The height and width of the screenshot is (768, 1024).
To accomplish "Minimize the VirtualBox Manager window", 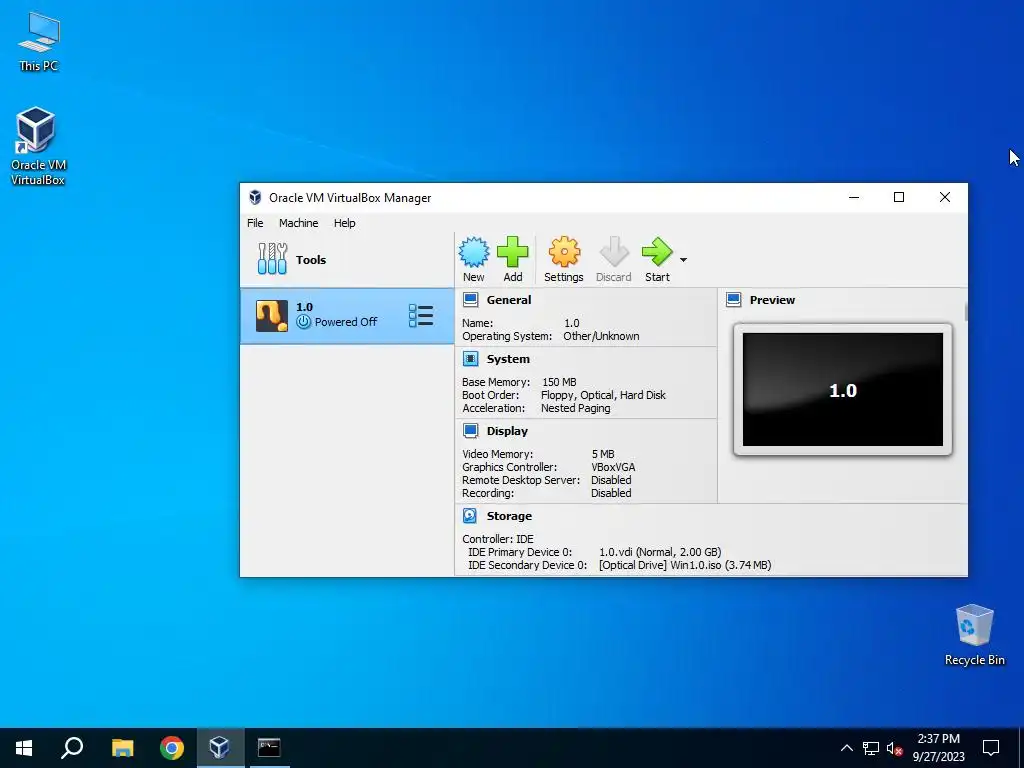I will (x=854, y=197).
